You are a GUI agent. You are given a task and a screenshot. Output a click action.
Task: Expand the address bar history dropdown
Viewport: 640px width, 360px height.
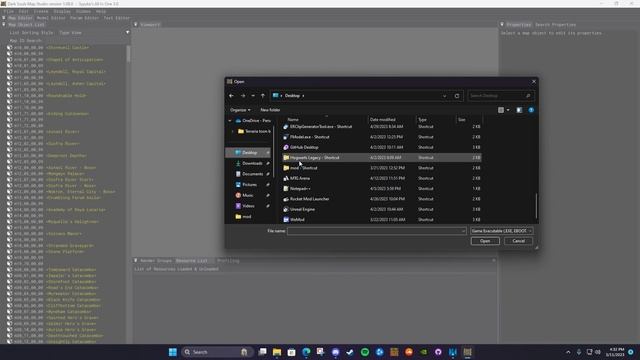(x=444, y=96)
